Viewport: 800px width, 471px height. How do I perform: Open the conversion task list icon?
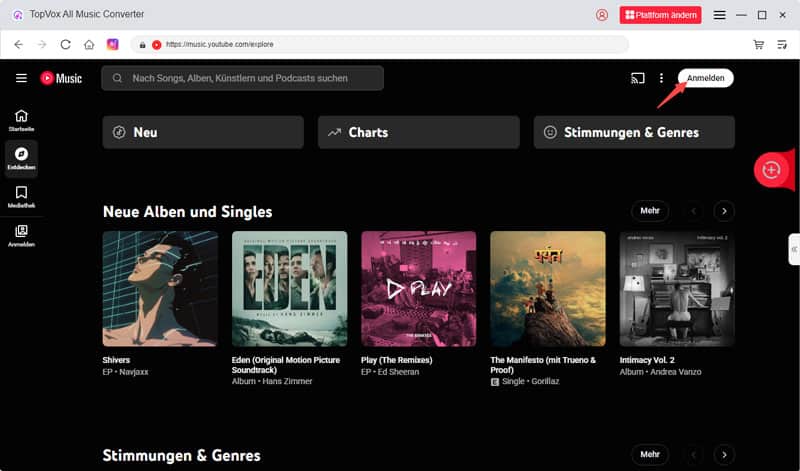click(x=782, y=44)
